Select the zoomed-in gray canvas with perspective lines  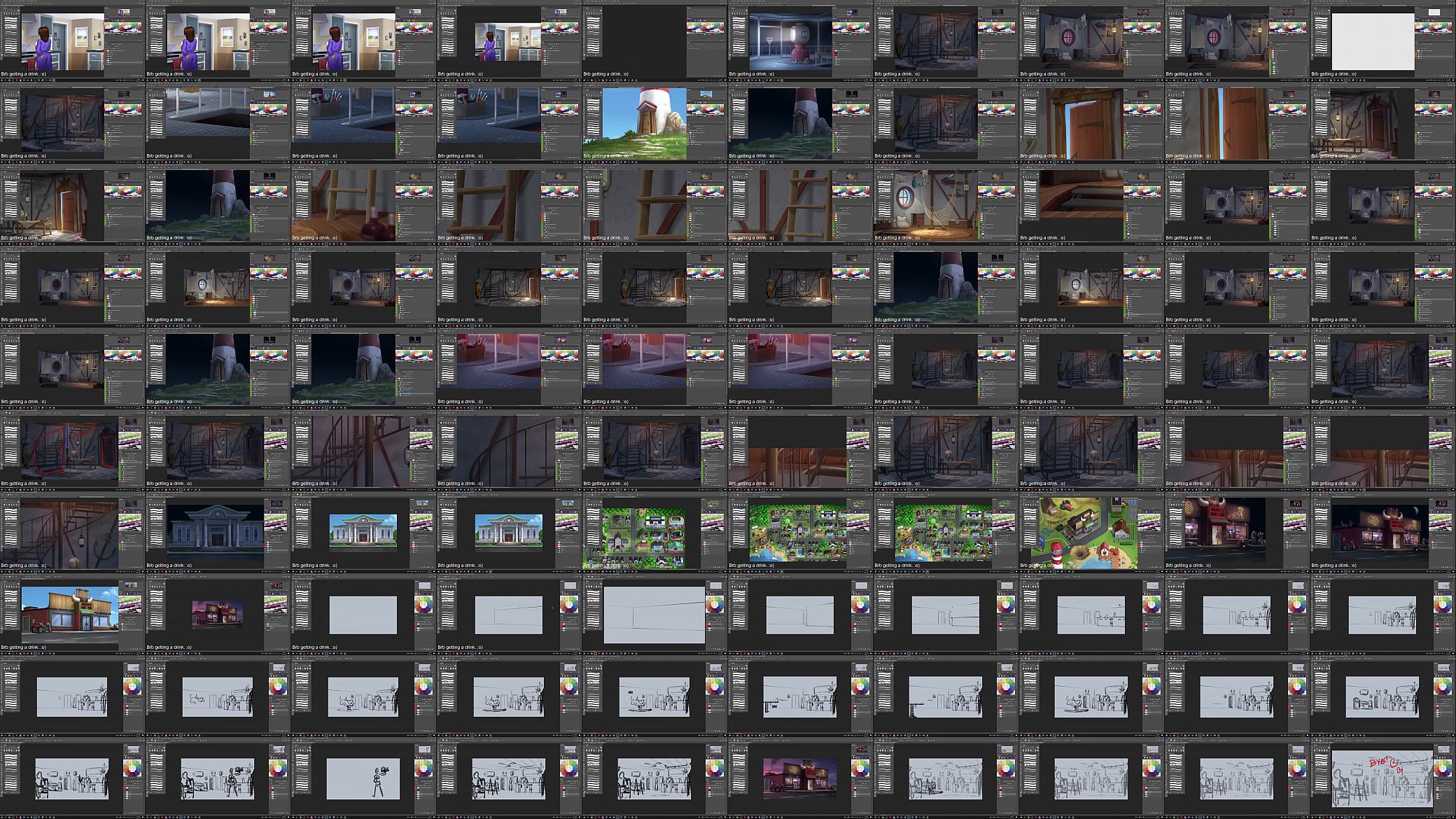point(654,614)
